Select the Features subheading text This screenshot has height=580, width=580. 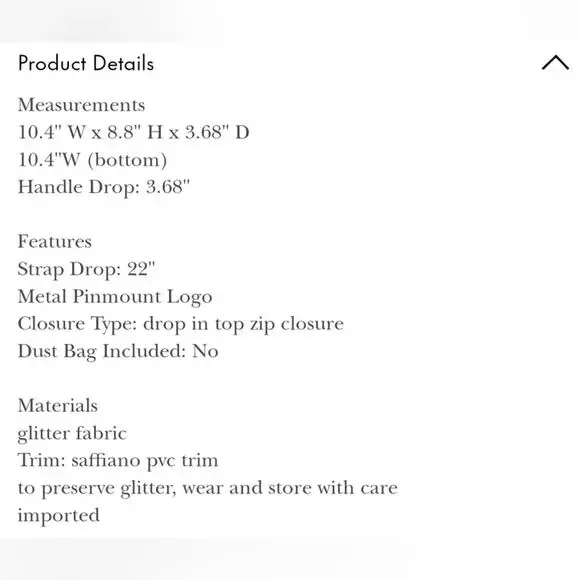tap(55, 242)
